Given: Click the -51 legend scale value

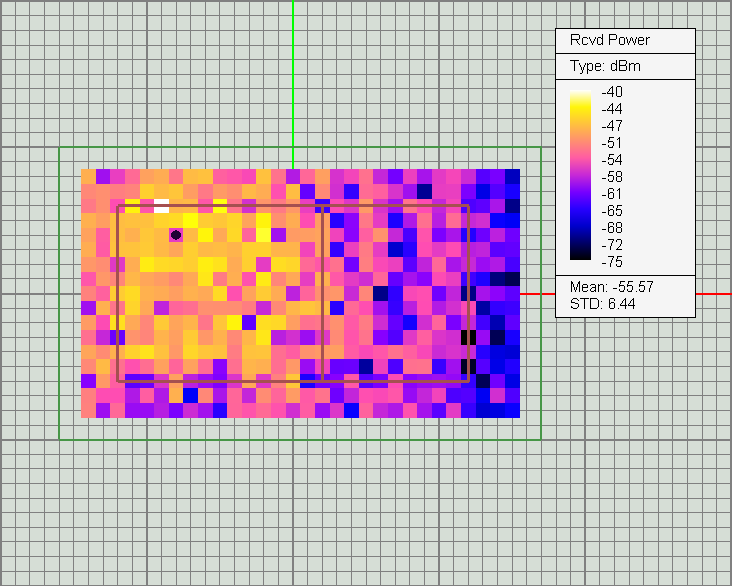Looking at the screenshot, I should coord(612,143).
